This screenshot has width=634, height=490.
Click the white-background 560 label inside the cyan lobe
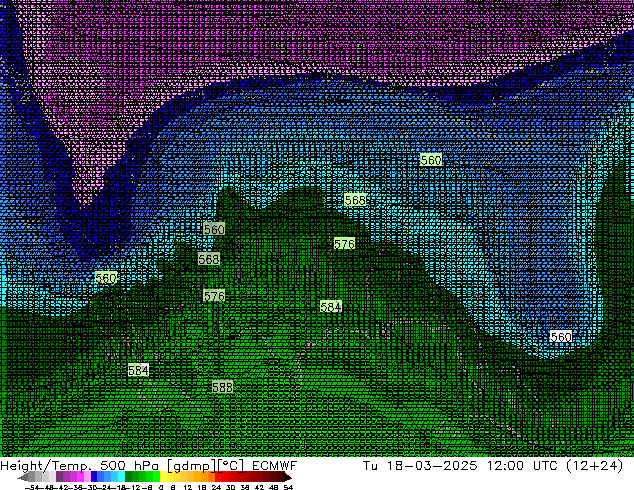coord(561,337)
